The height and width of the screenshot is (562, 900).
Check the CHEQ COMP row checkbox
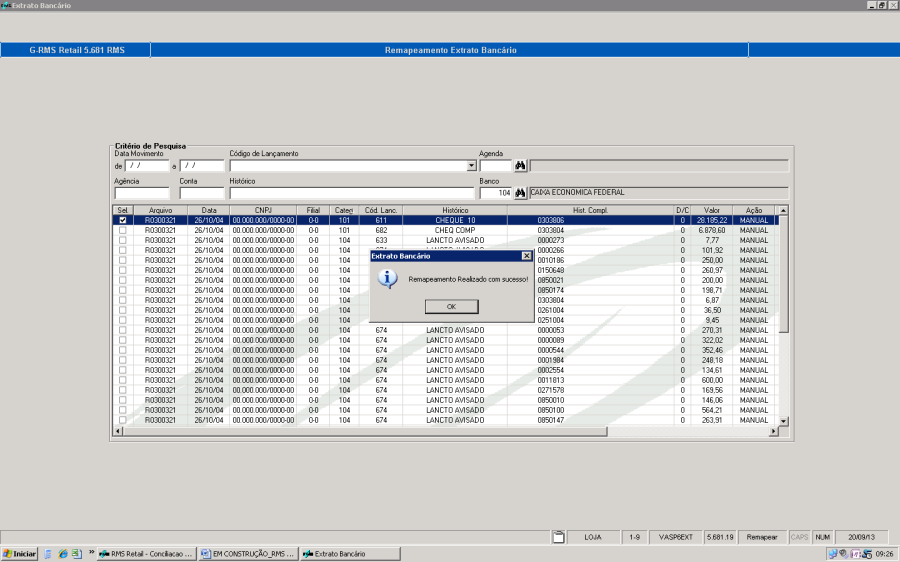(x=122, y=230)
